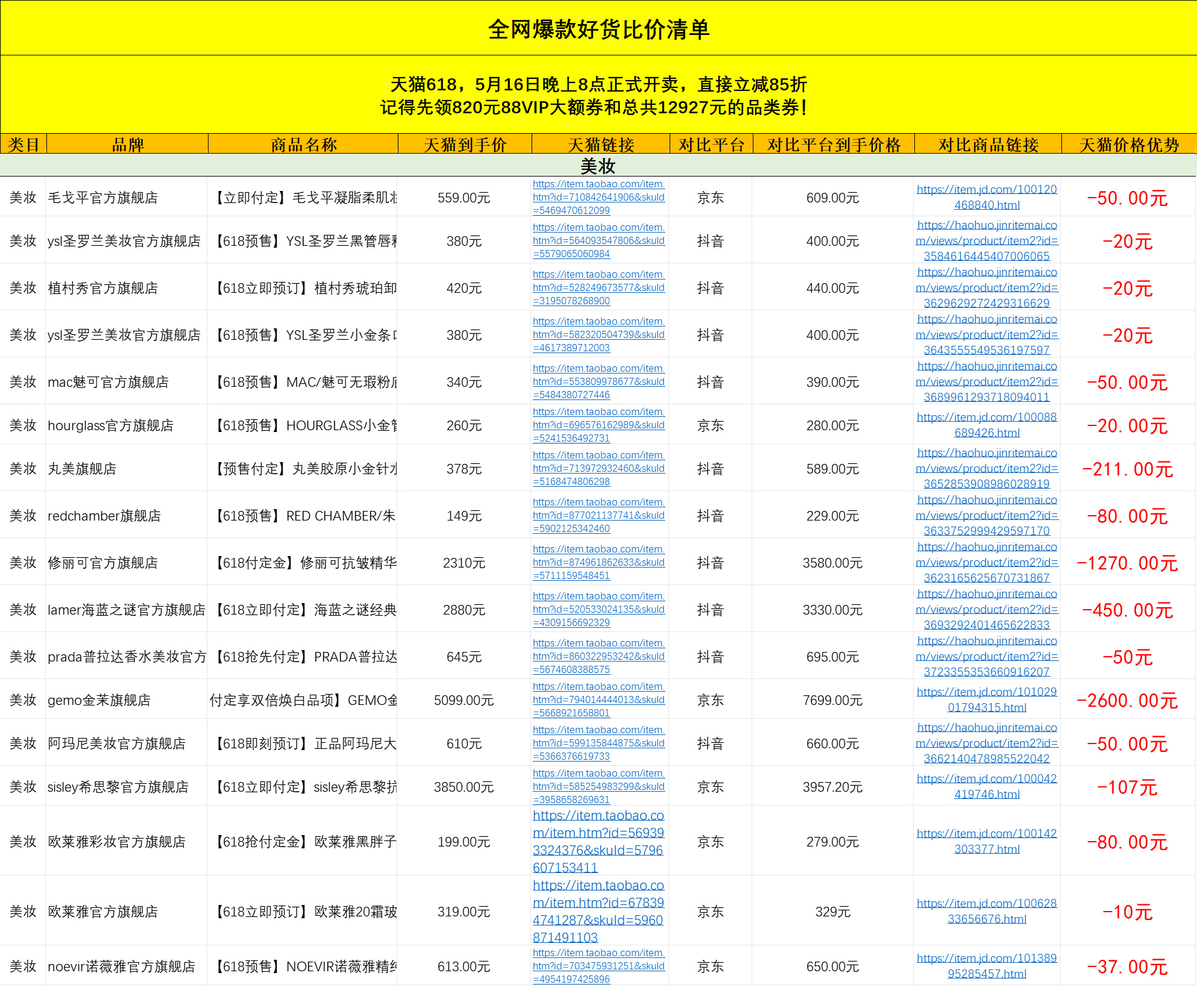Open Douyin link ending 3643555549536197597

tap(987, 334)
